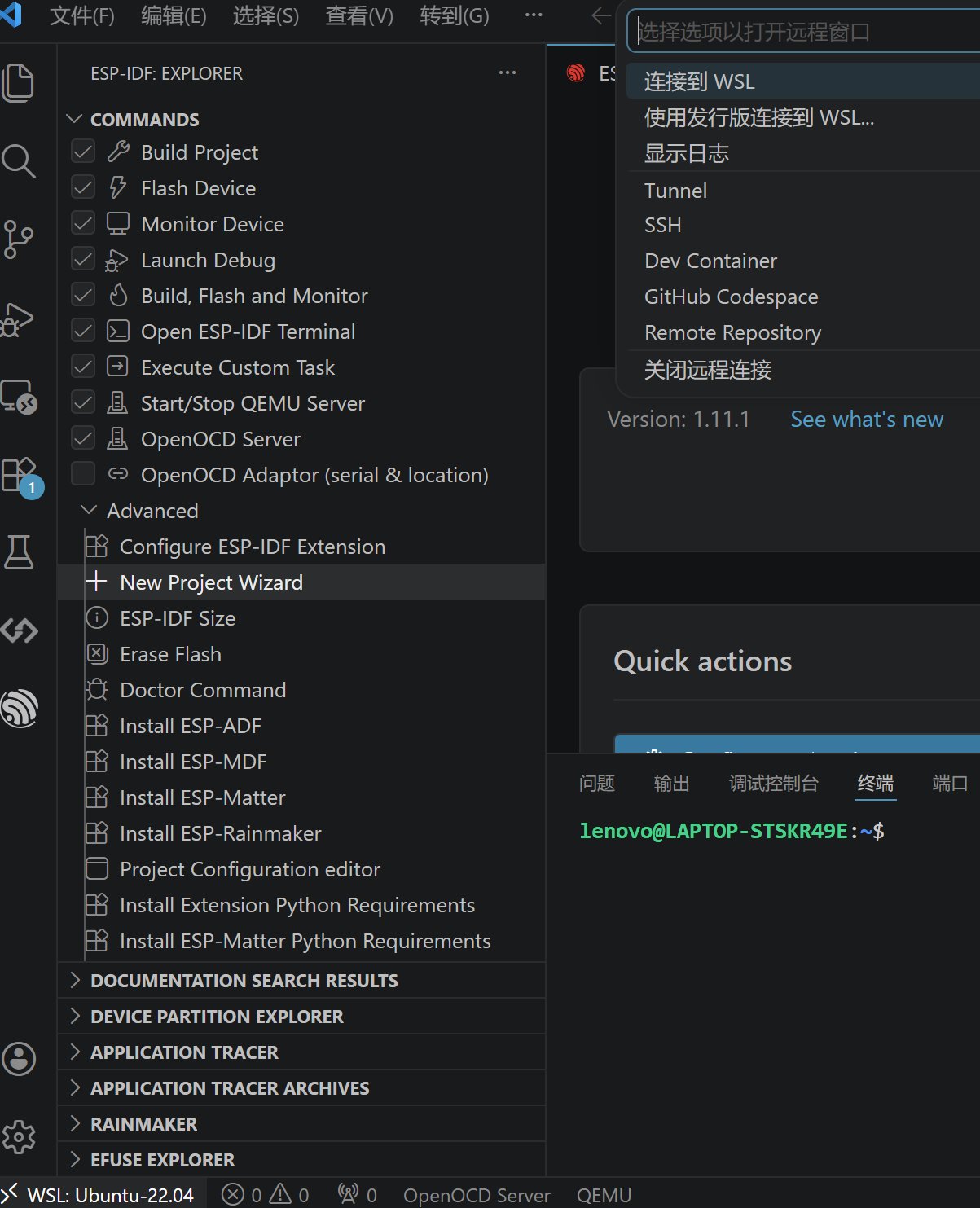Toggle the Execute Custom Task checkbox
Screen dimensions: 980x1208
[83, 367]
